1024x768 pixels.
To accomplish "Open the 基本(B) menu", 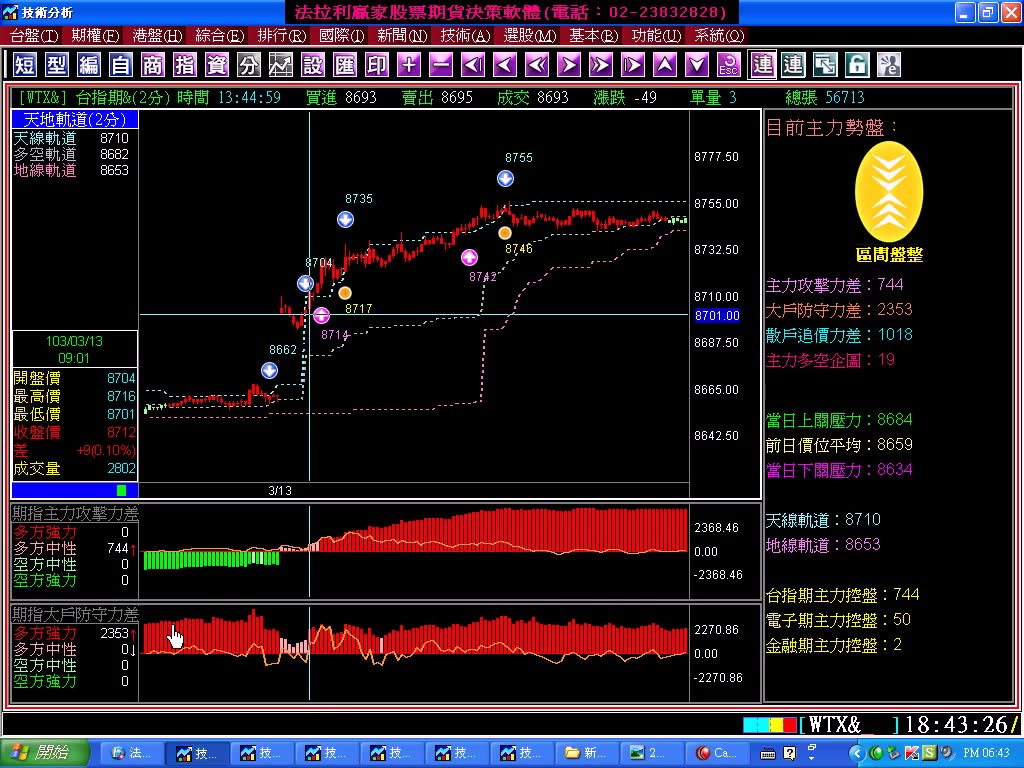I will click(593, 35).
